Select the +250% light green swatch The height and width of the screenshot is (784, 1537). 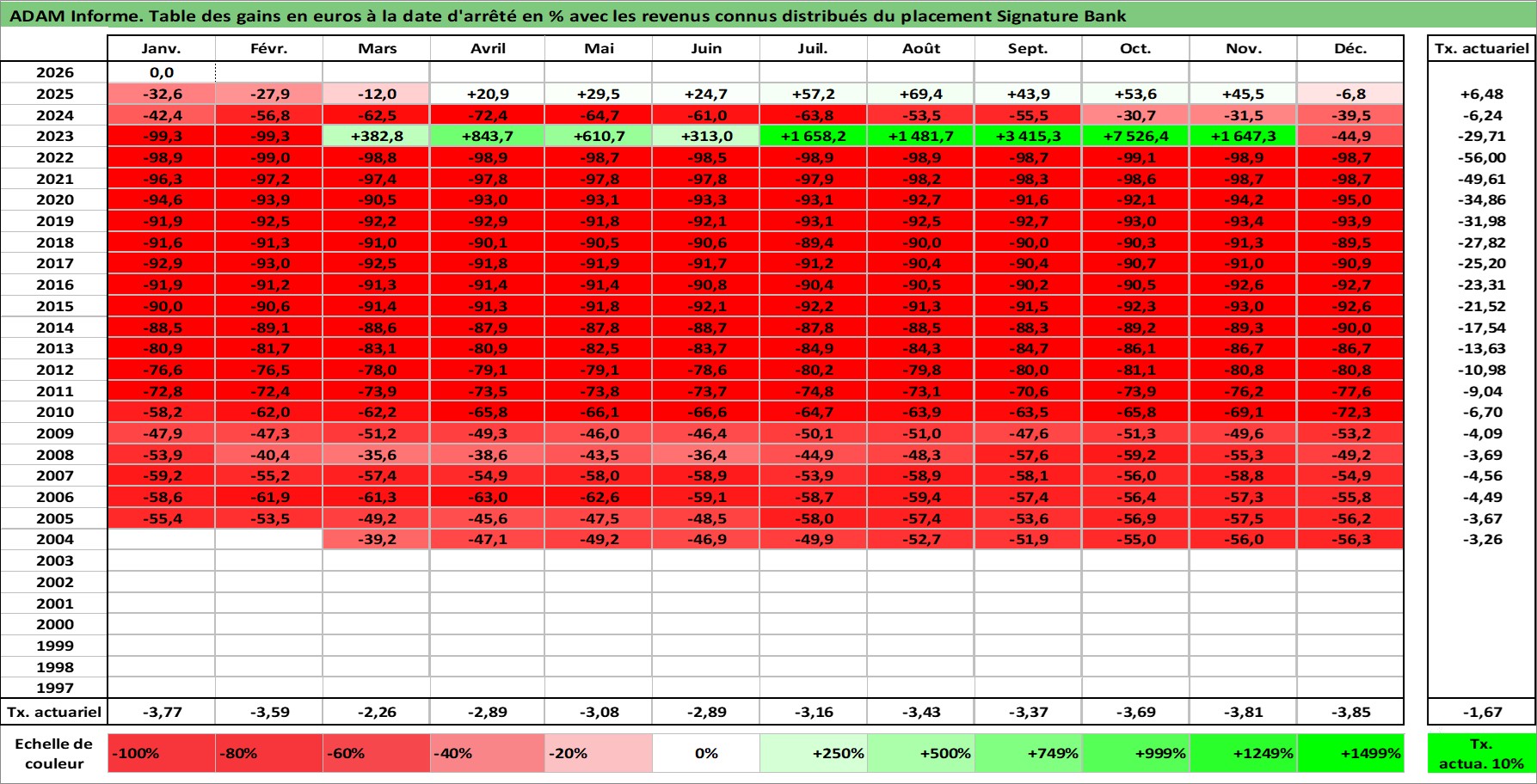pyautogui.click(x=814, y=753)
